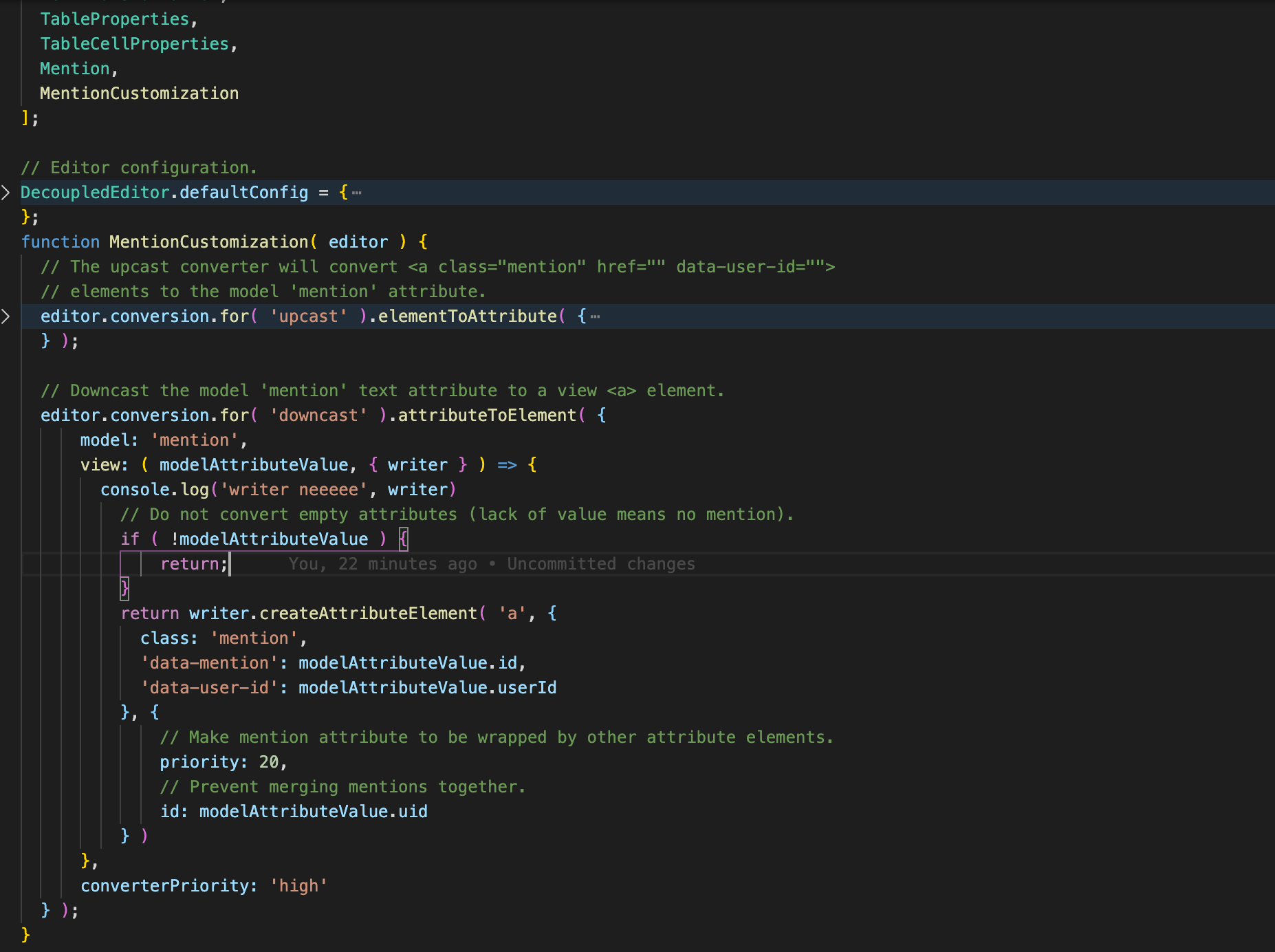Click the comment about upcast converter
Viewport: 1275px width, 952px height.
437,267
